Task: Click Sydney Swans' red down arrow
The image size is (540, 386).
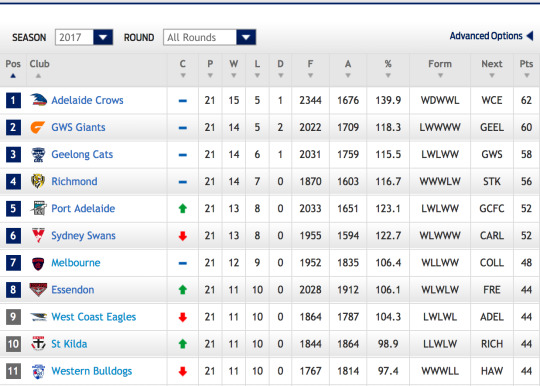Action: coord(183,236)
